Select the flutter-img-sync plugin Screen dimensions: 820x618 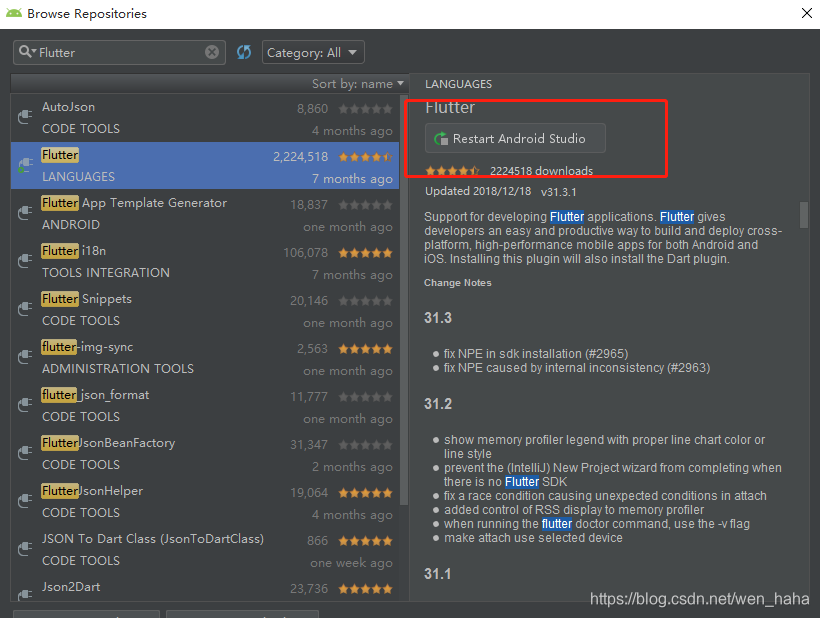pyautogui.click(x=205, y=358)
